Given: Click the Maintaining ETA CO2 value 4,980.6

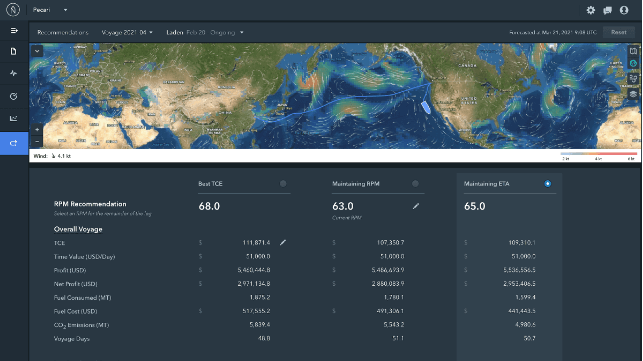Looking at the screenshot, I should pos(525,324).
